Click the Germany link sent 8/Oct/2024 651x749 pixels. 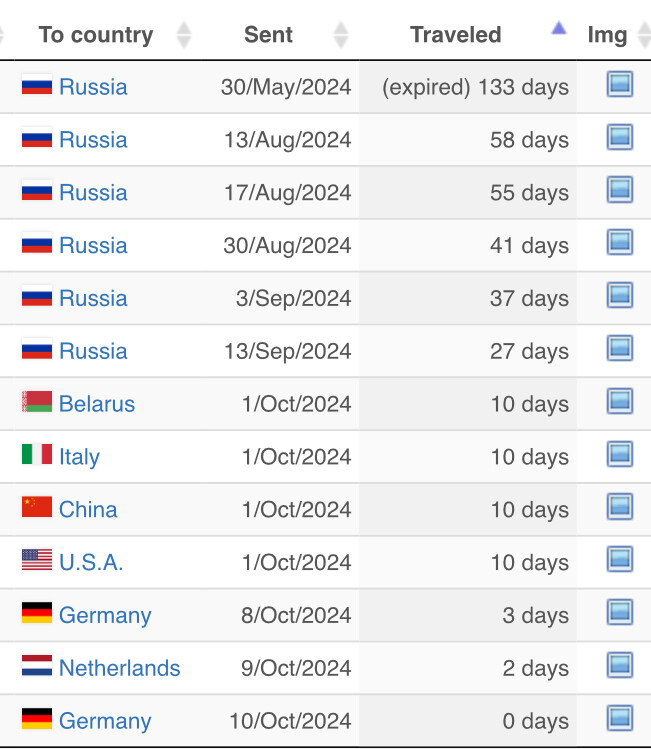(x=105, y=615)
